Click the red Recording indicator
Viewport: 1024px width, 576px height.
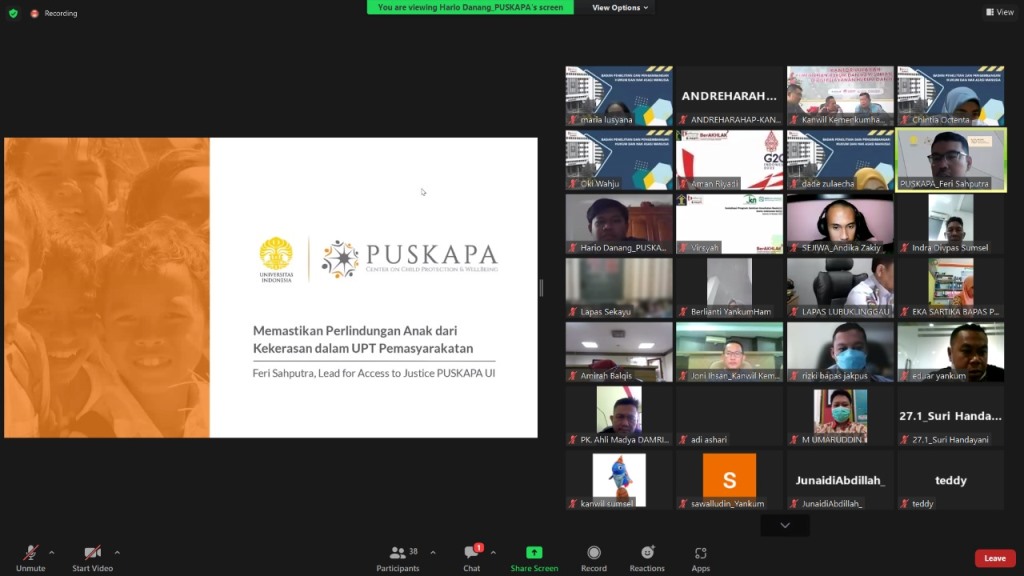tap(35, 13)
